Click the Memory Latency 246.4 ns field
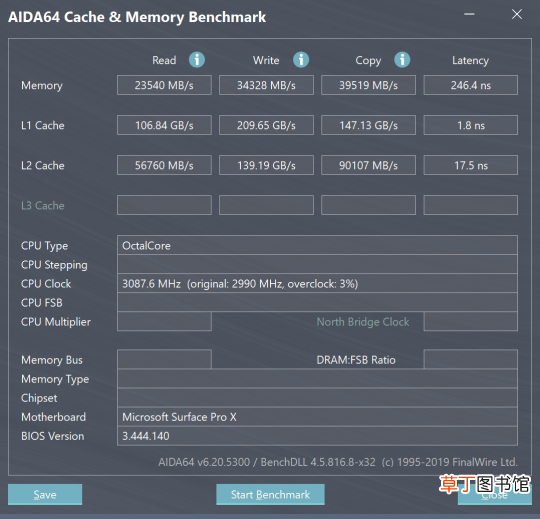The image size is (540, 519). [470, 85]
